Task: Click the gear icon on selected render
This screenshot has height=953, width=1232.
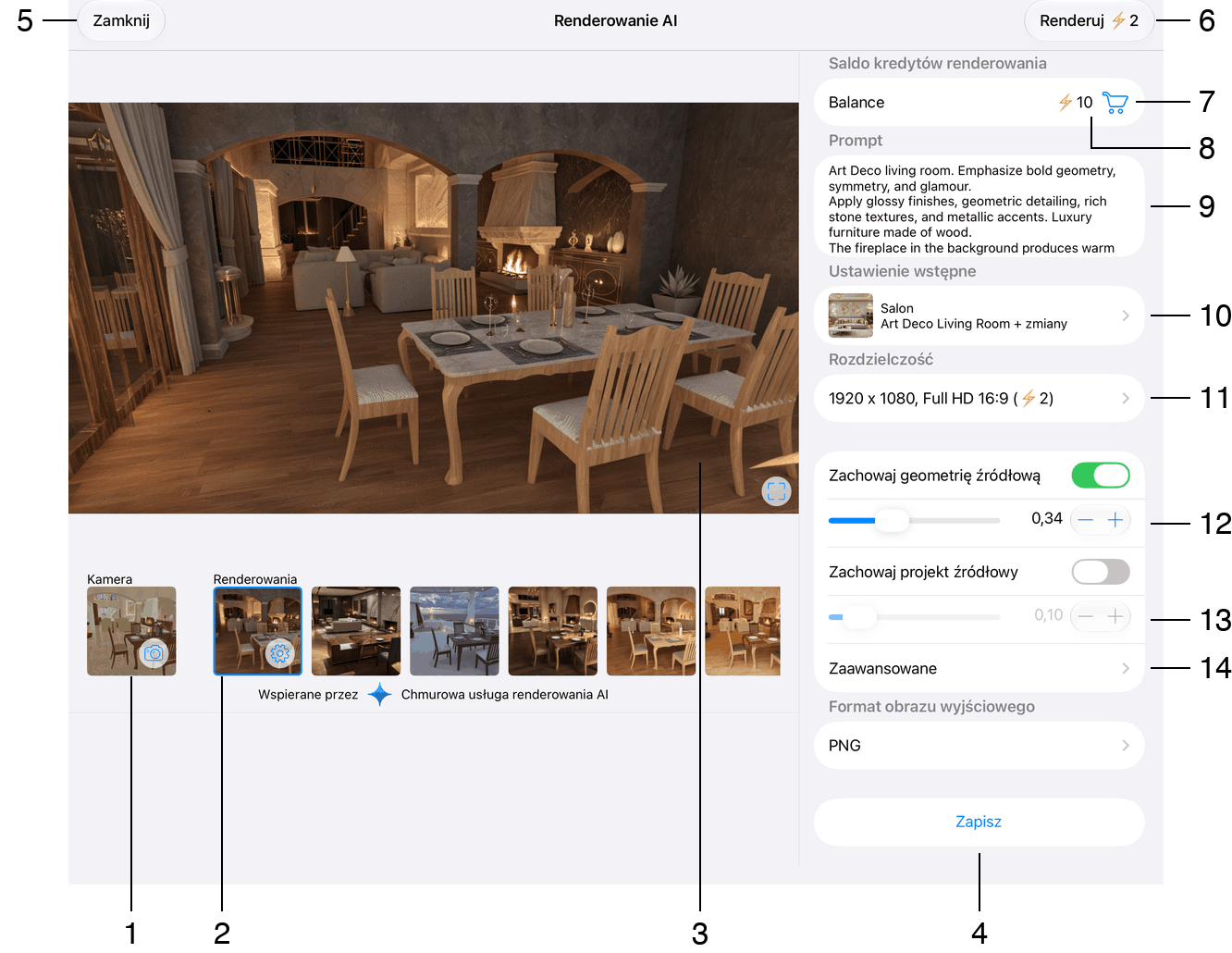Action: 279,653
